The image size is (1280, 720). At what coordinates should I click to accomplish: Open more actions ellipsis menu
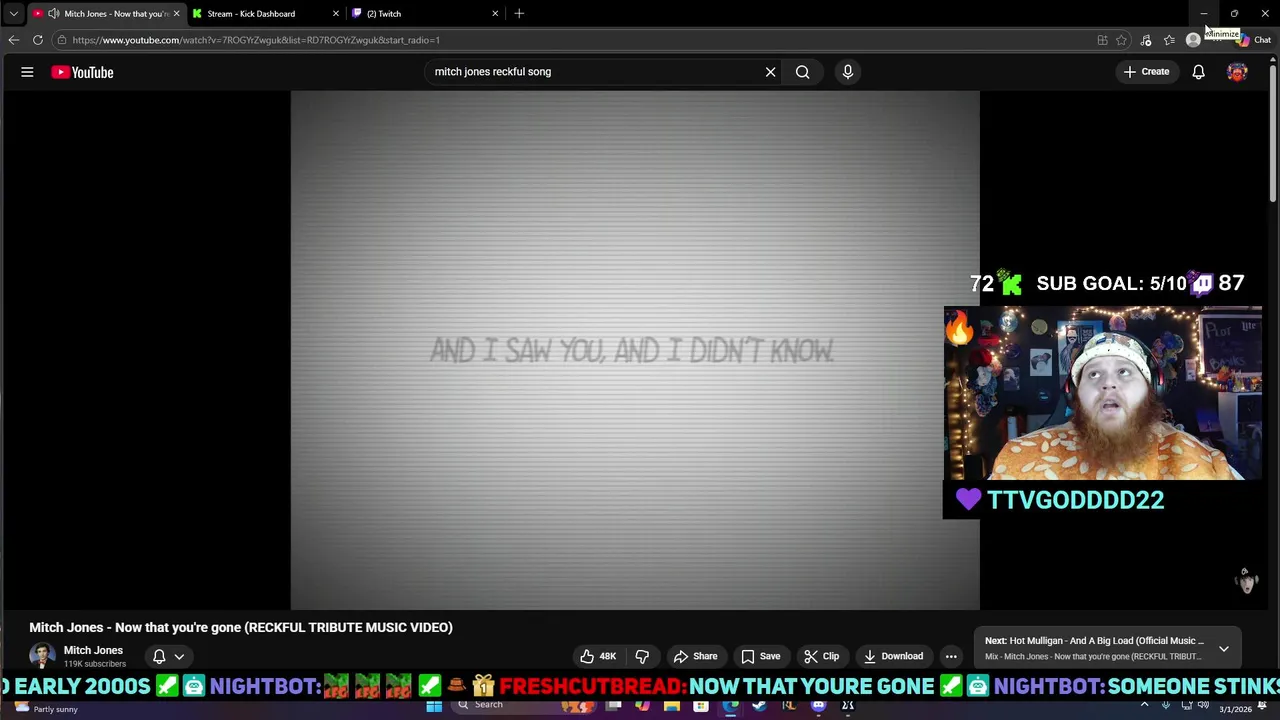pyautogui.click(x=951, y=656)
